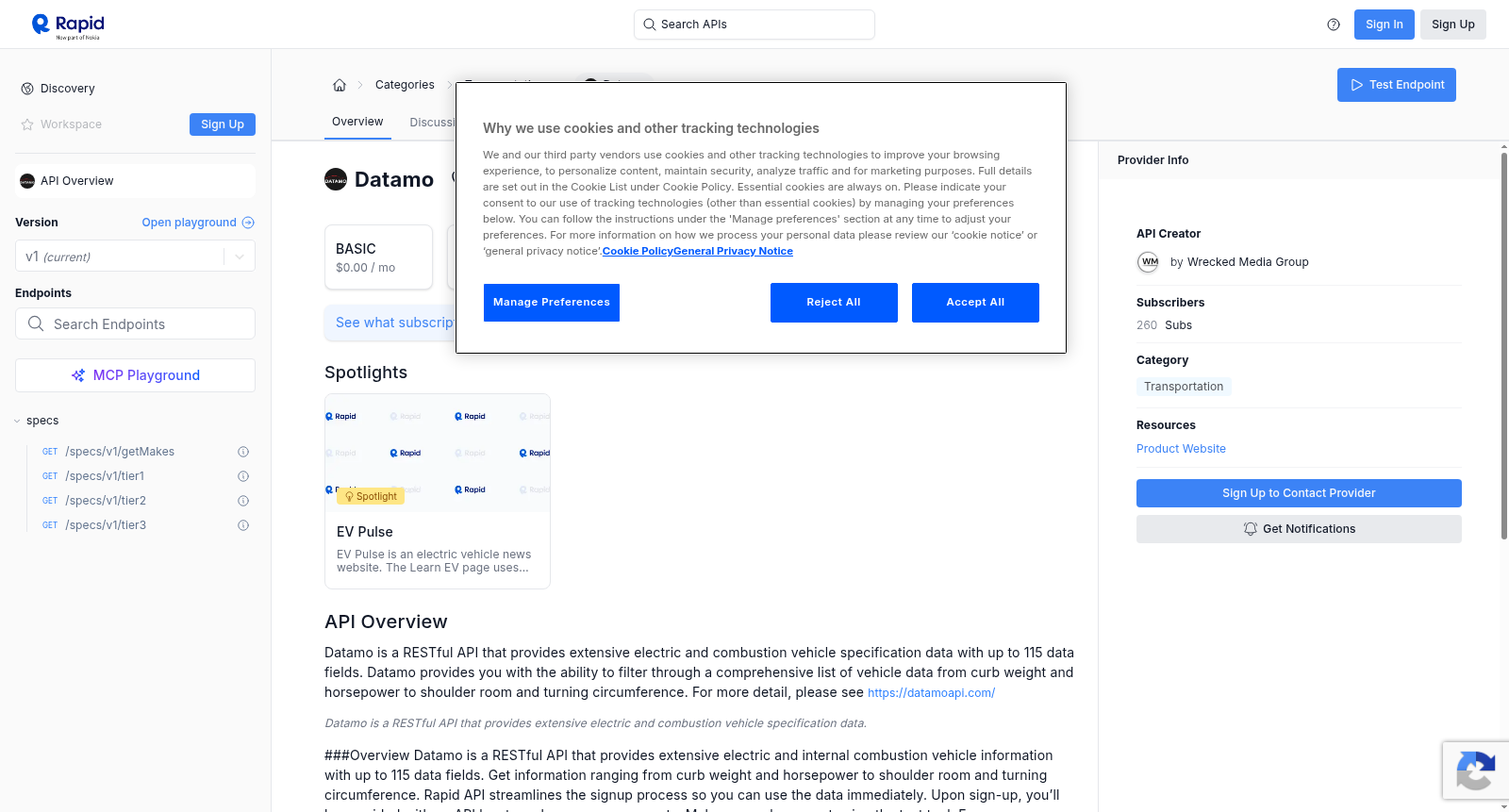Screen dimensions: 1509x812
Task: Click the Open playground arrow icon
Action: 248,223
